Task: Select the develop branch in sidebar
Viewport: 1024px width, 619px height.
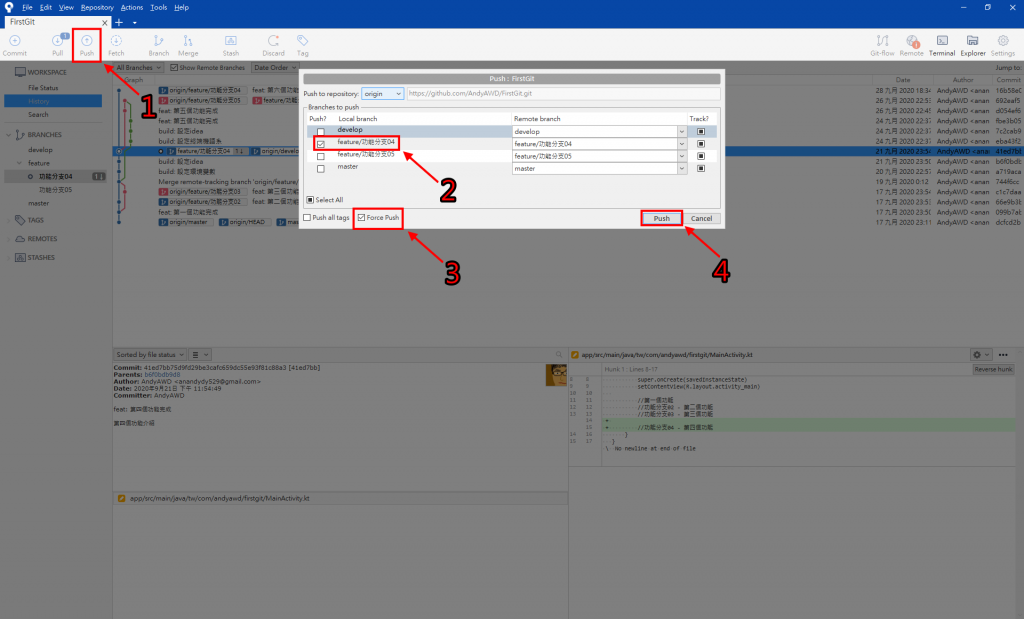Action: [40, 150]
